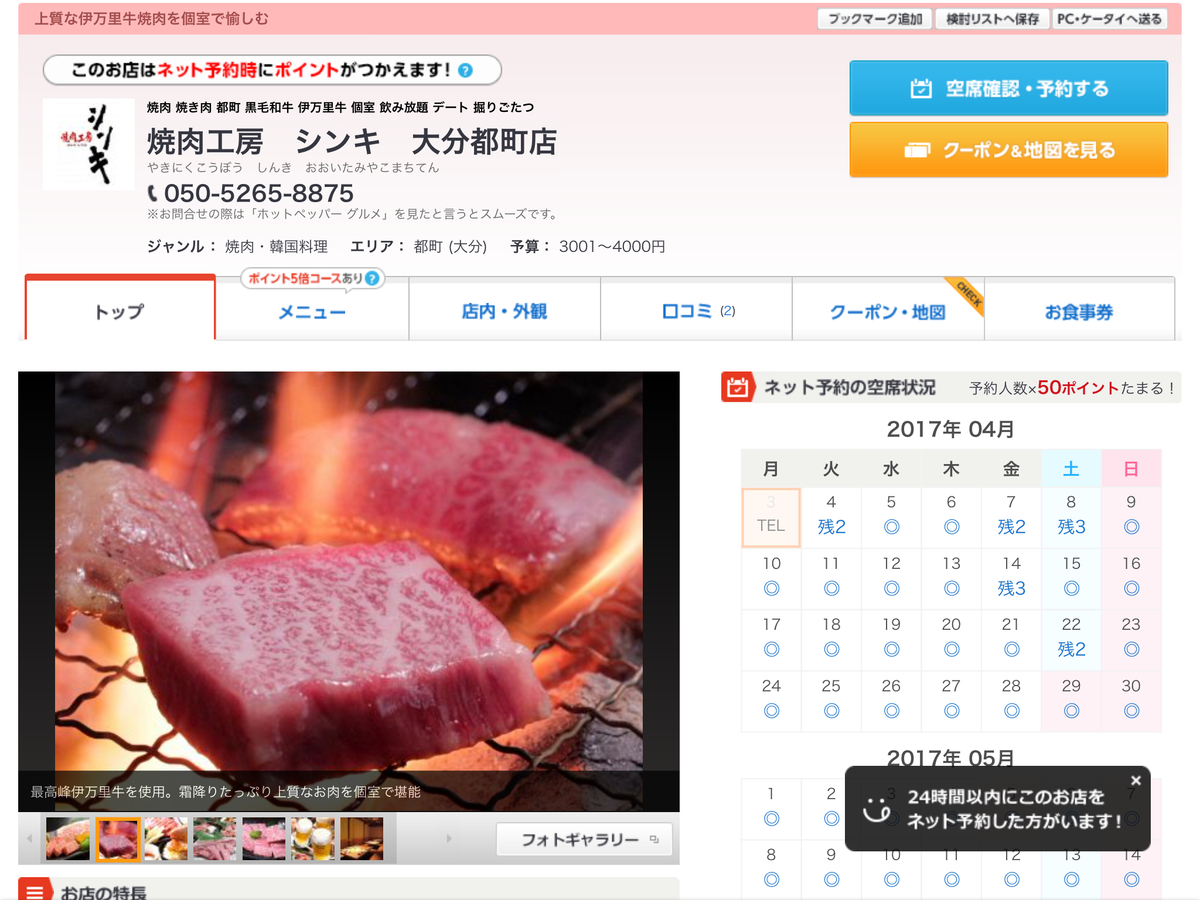Screen dimensions: 1200x900
Task: Click the restaurant logo シンキ image
Action: pos(89,144)
